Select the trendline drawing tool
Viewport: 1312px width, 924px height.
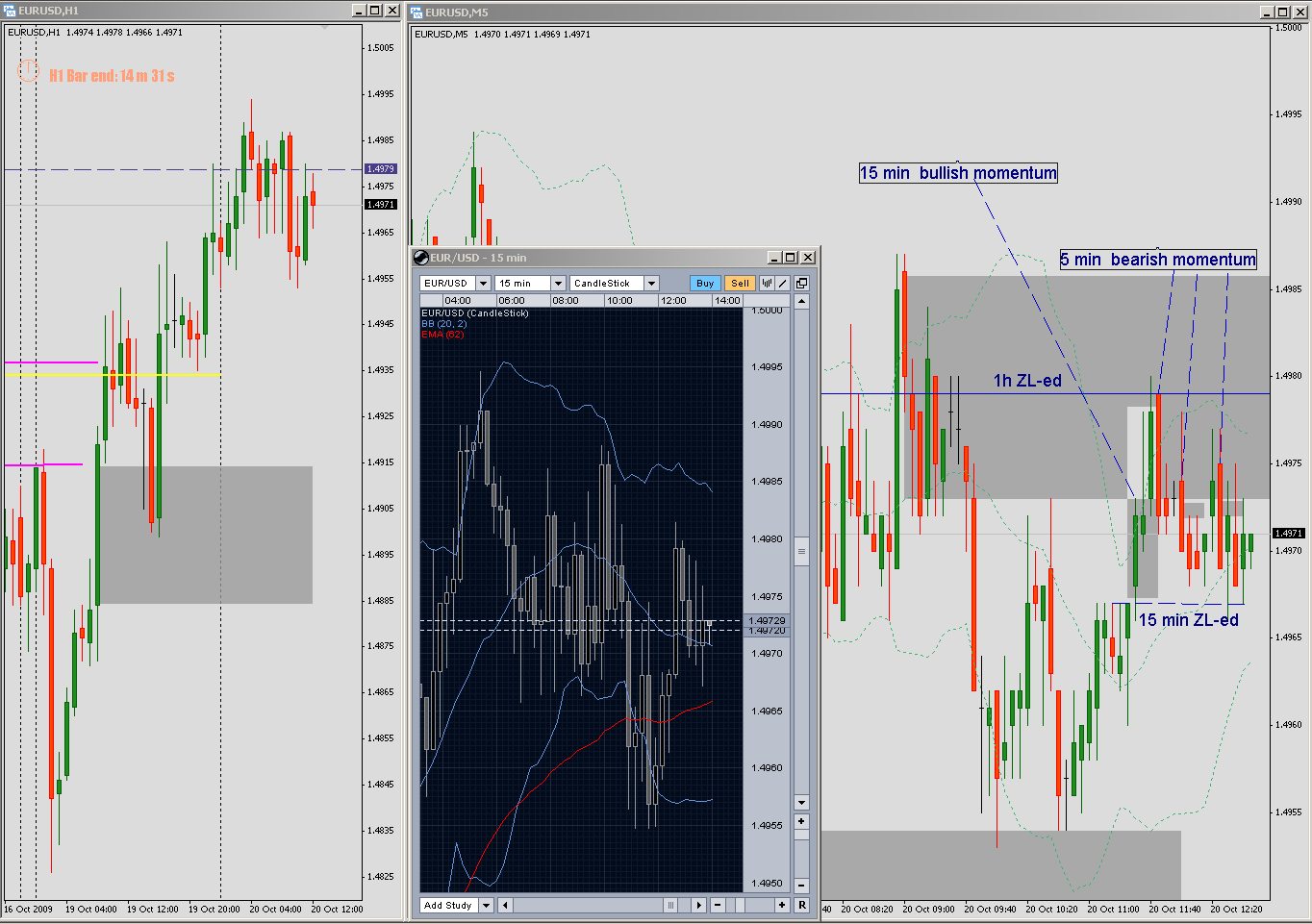[780, 283]
